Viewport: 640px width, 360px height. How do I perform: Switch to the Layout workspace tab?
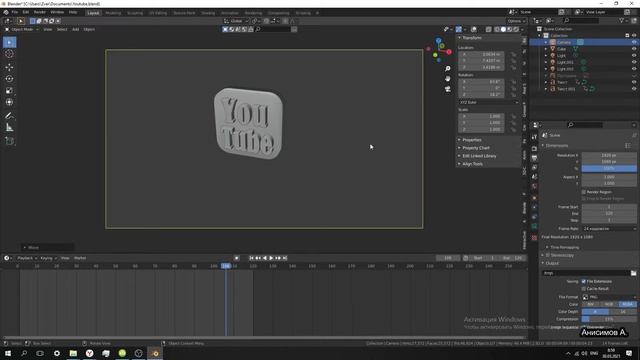[93, 13]
